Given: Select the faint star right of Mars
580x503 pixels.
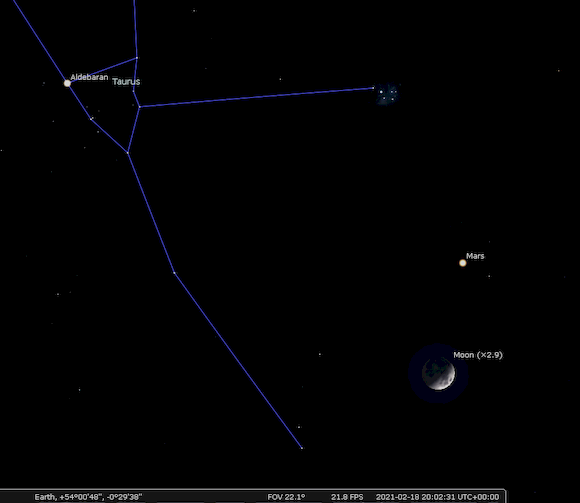Looking at the screenshot, I should pos(489,276).
